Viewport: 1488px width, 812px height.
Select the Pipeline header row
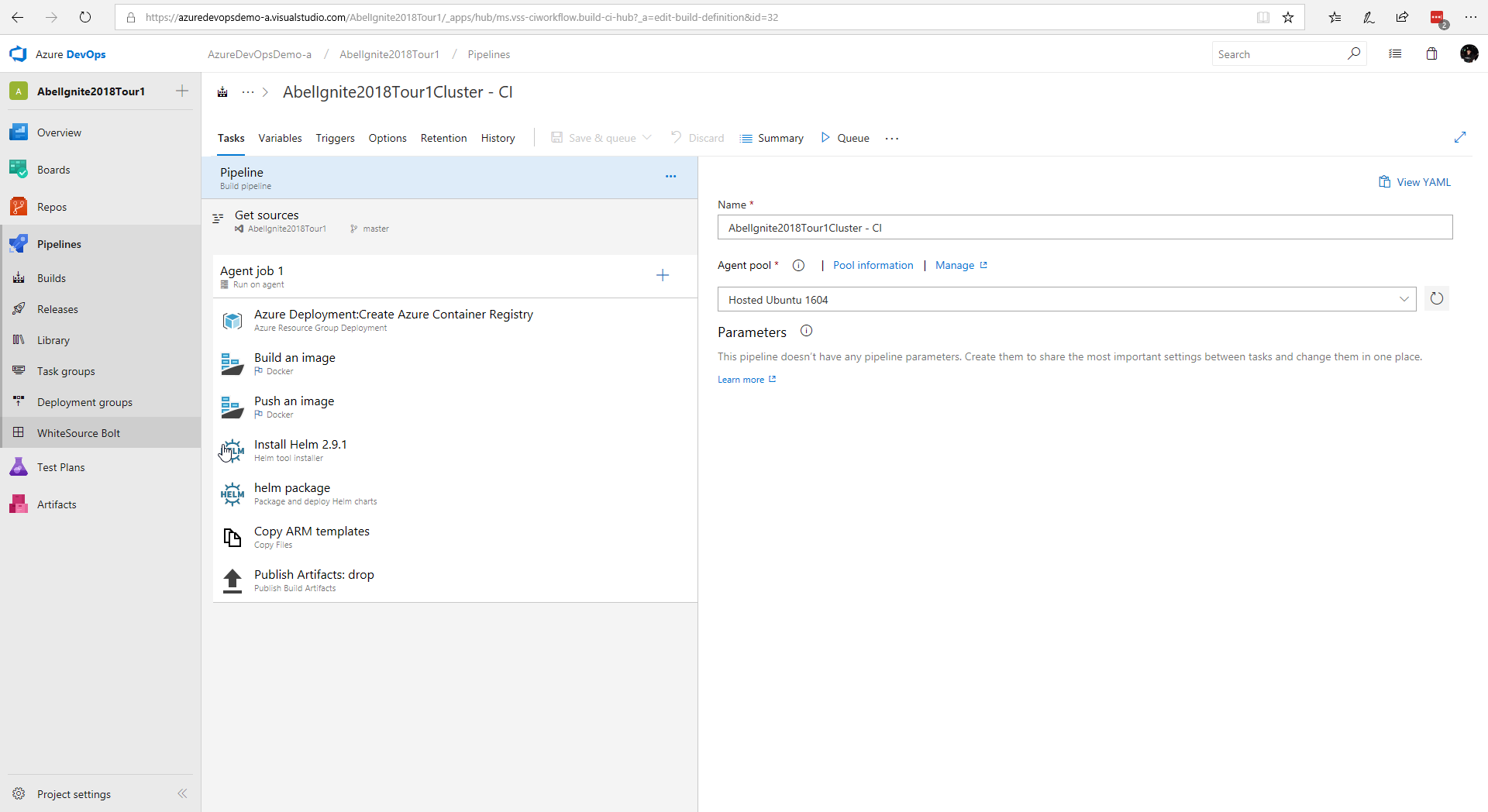[x=449, y=177]
